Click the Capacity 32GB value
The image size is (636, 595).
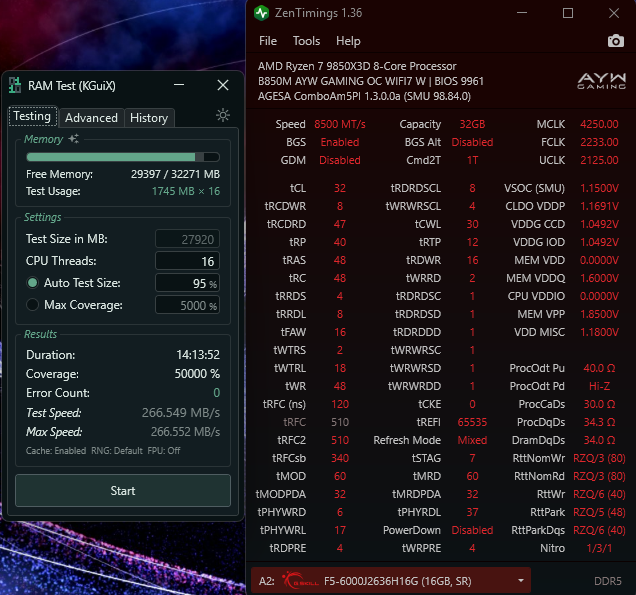tap(472, 124)
